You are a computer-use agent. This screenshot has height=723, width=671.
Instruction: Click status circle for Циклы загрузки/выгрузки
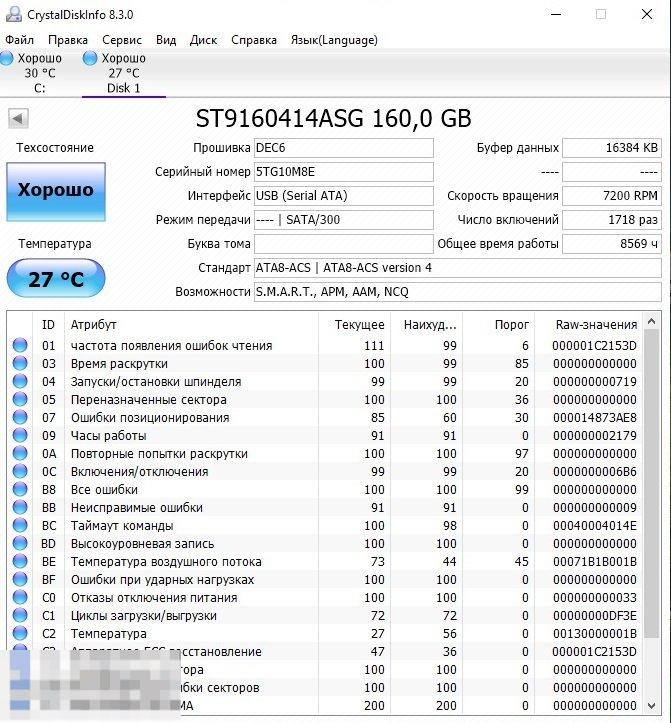coord(20,615)
